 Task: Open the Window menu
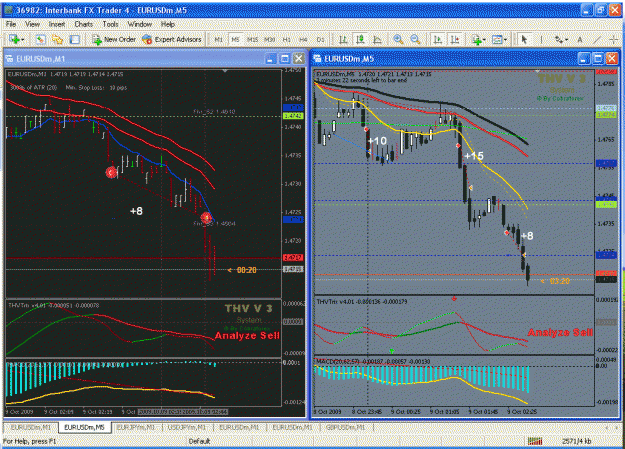(140, 24)
